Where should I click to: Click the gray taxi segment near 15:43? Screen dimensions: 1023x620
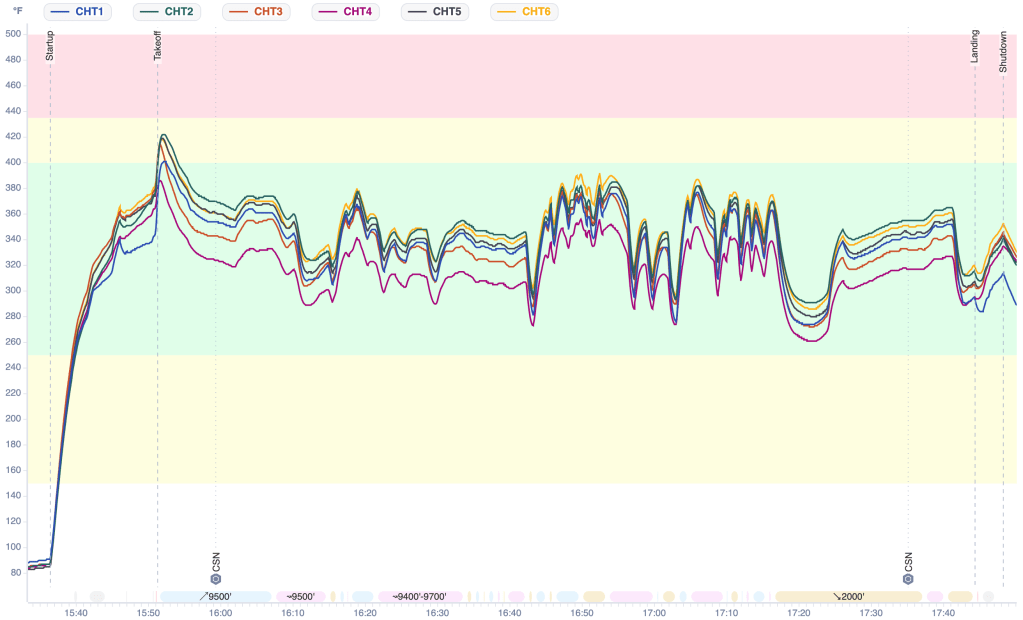tap(97, 597)
